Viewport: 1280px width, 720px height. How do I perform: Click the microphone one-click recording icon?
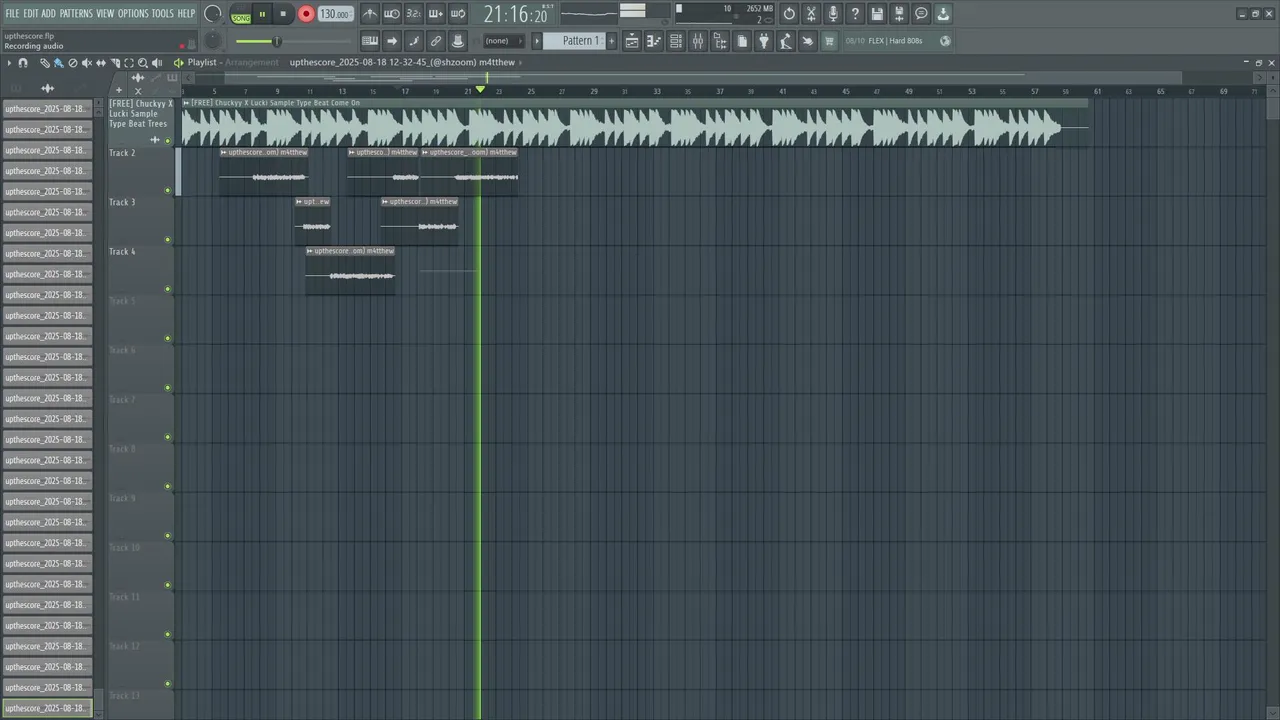pyautogui.click(x=833, y=14)
